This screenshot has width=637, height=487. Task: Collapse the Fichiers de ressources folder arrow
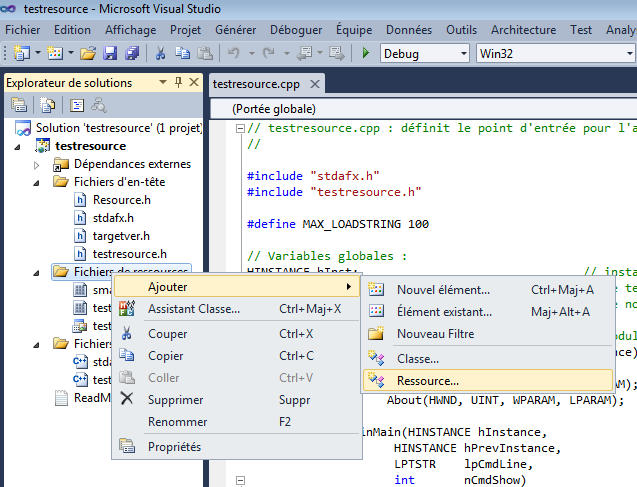tap(37, 273)
